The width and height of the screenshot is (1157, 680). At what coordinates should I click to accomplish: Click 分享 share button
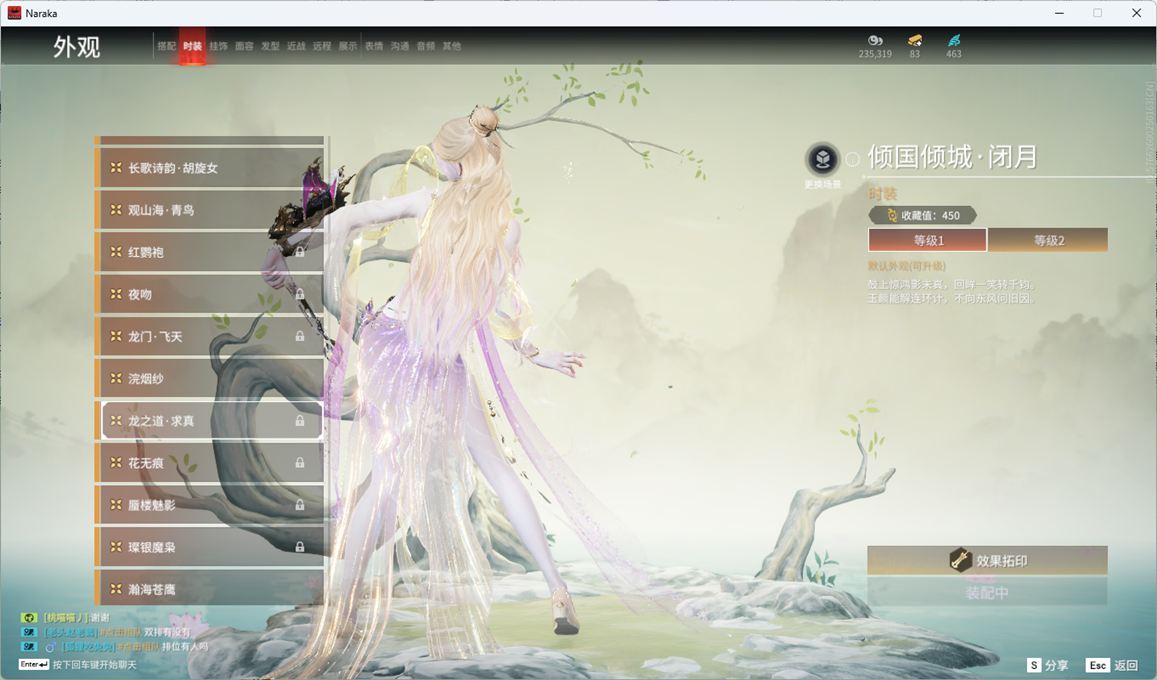coord(1047,665)
